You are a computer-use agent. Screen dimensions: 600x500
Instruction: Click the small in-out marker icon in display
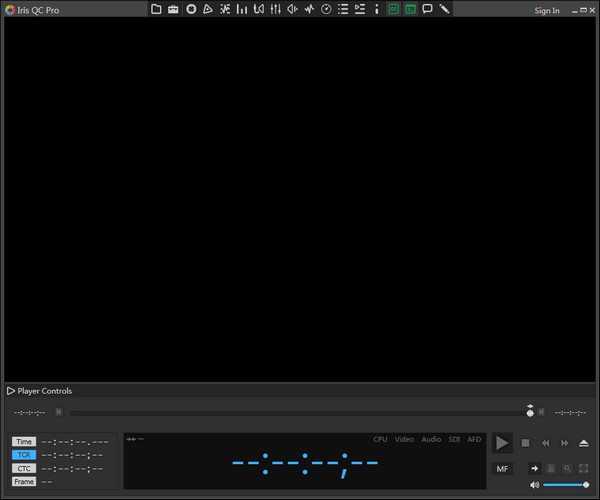point(131,439)
